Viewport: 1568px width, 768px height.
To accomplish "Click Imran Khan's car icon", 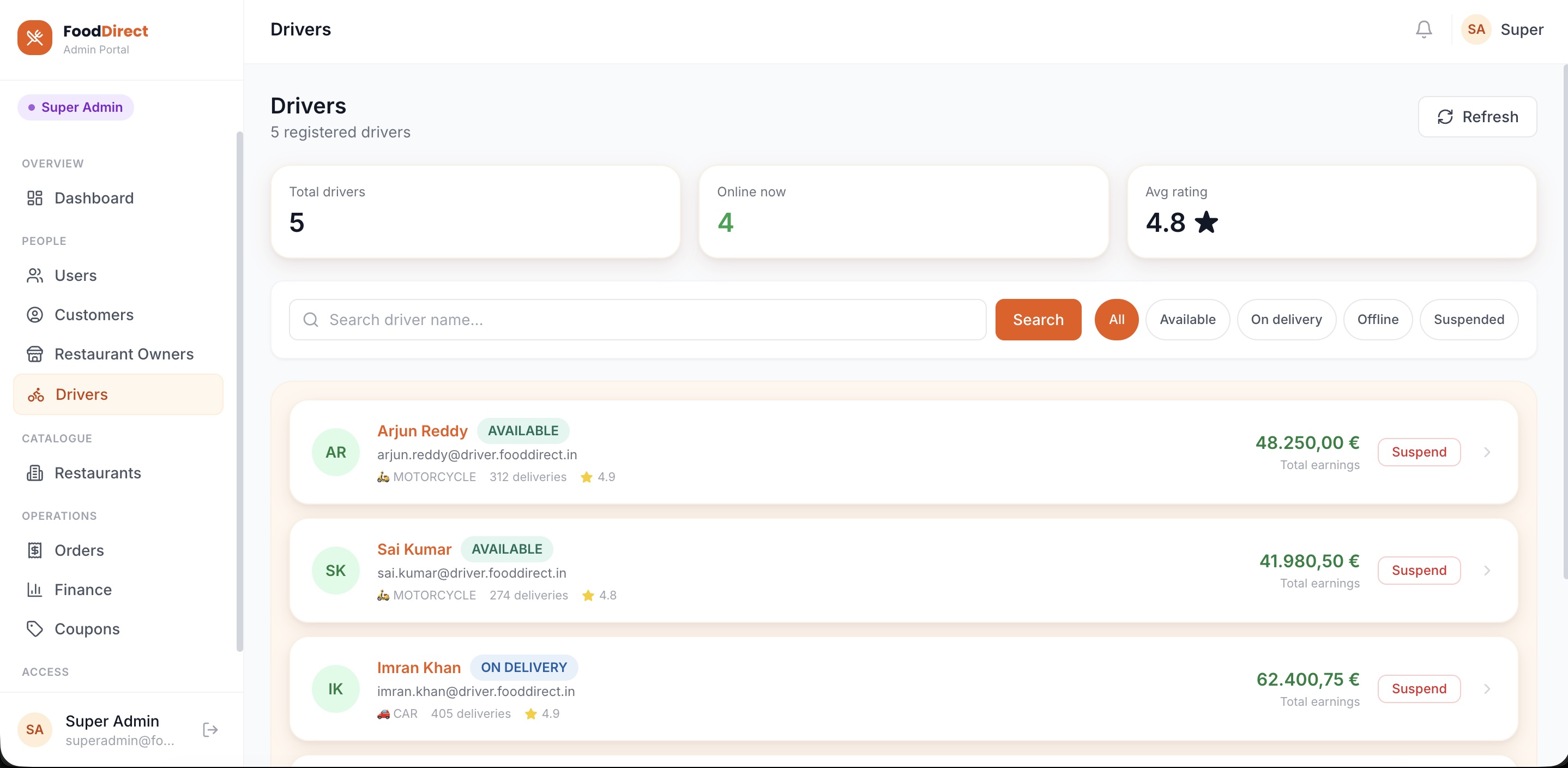I will tap(383, 714).
